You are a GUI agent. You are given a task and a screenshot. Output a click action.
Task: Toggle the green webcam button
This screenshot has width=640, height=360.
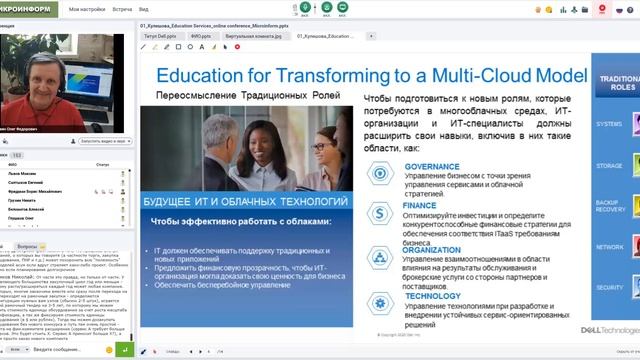[x=327, y=7]
